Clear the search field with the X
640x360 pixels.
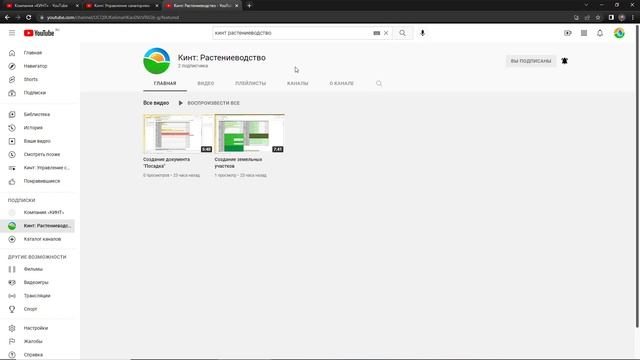386,33
